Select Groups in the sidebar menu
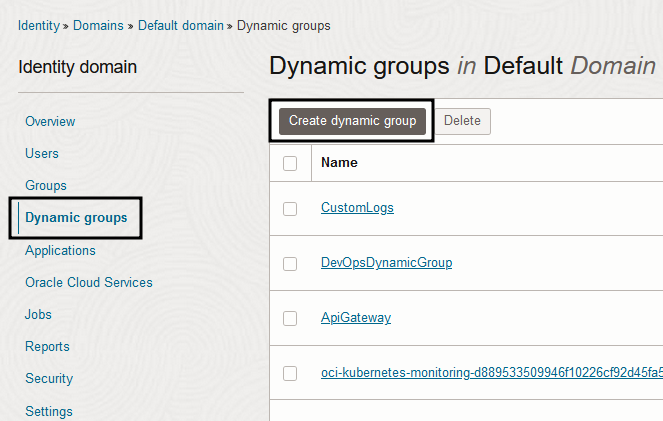 tap(46, 186)
